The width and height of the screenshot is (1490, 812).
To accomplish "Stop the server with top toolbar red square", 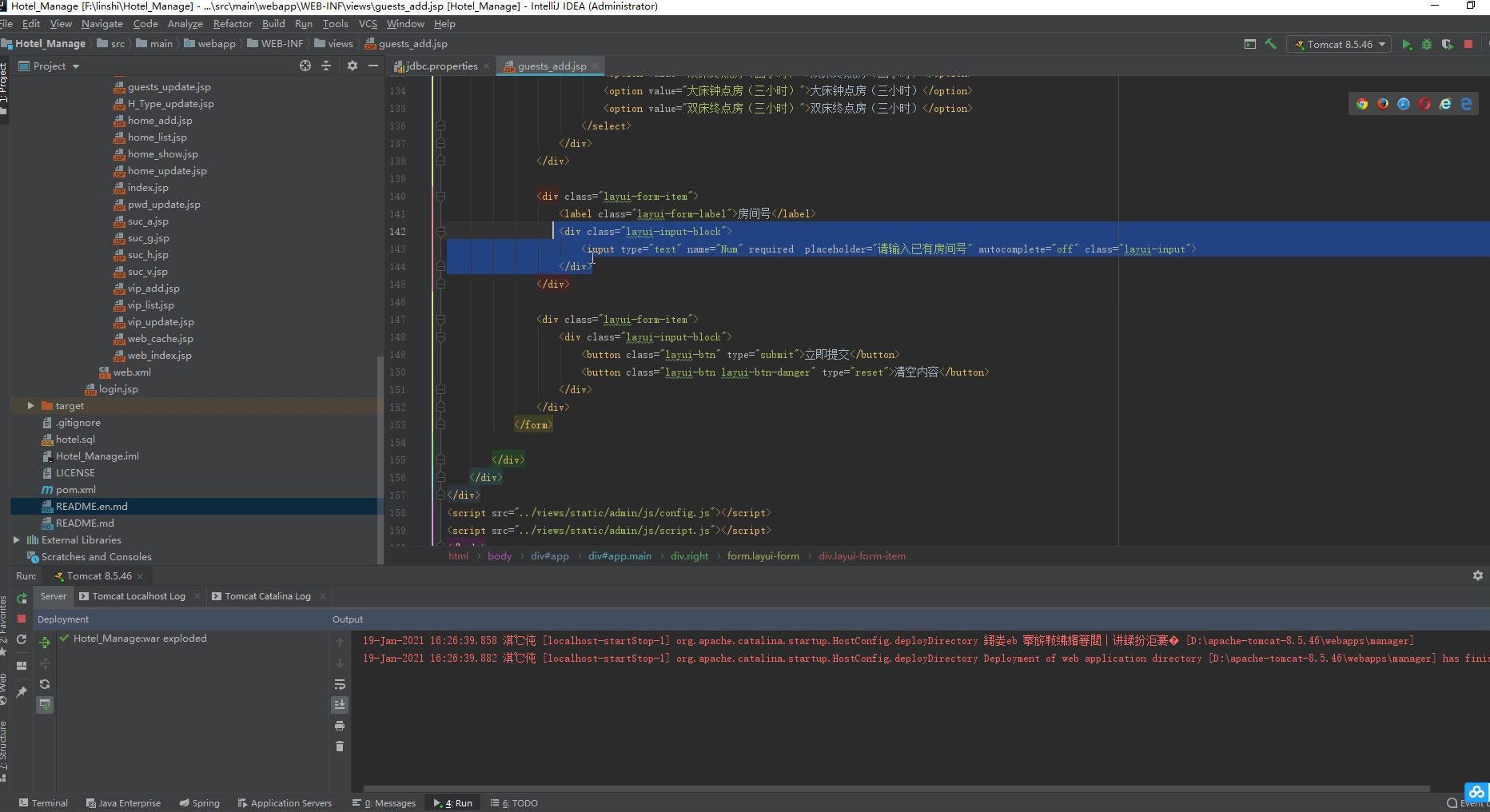I will [1468, 44].
